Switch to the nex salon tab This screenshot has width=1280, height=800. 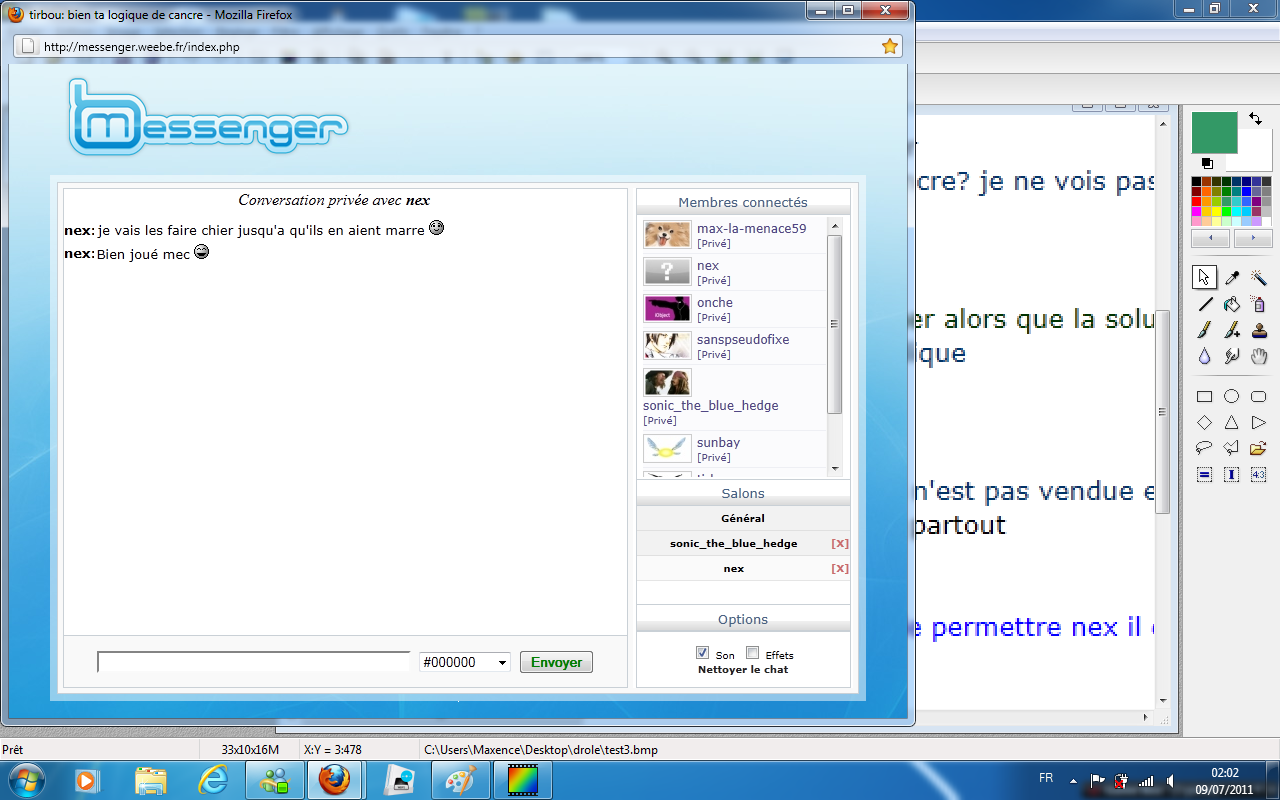point(734,569)
